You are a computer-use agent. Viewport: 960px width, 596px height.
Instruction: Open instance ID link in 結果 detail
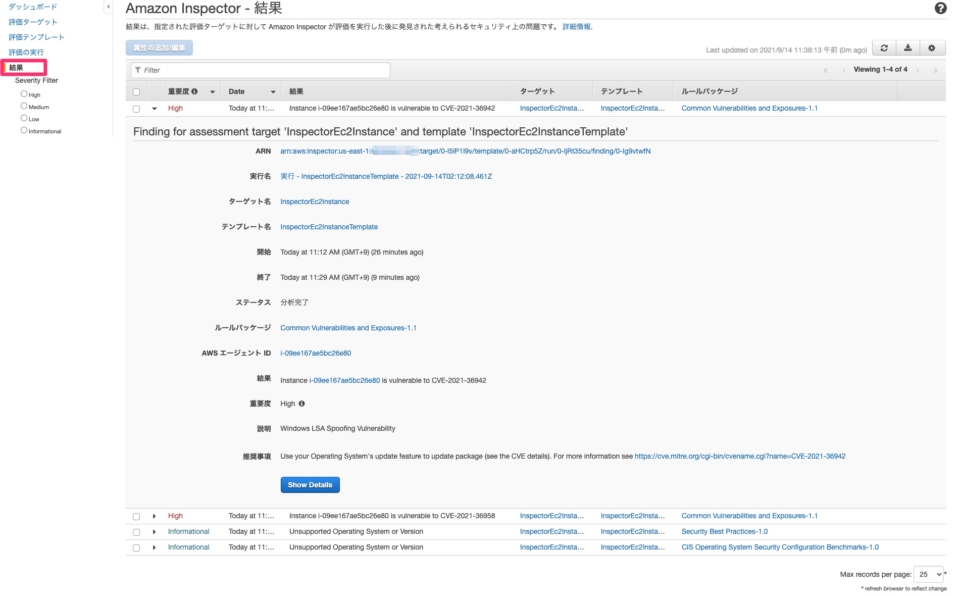[x=344, y=380]
